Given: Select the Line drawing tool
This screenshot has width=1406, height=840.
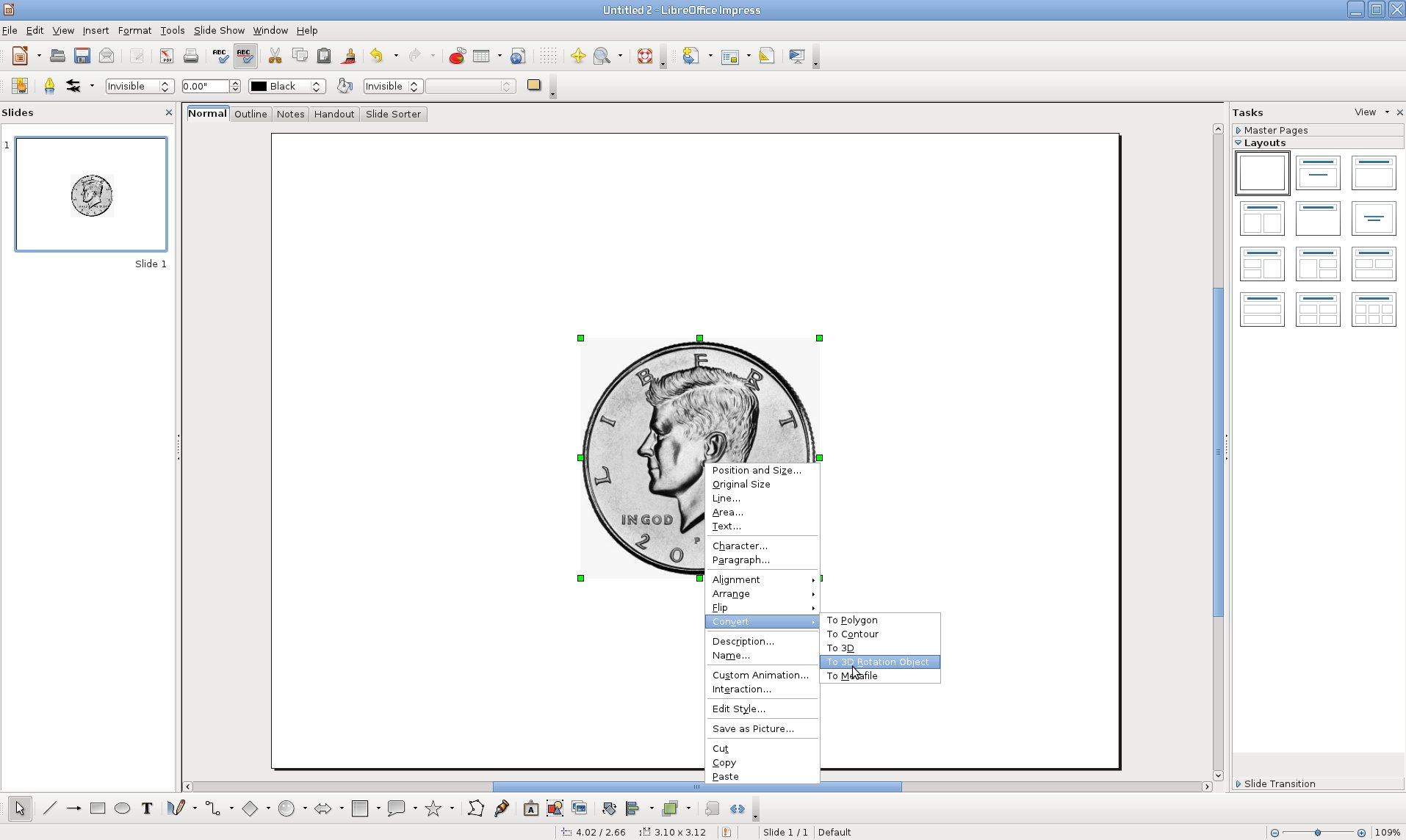Looking at the screenshot, I should pyautogui.click(x=49, y=808).
